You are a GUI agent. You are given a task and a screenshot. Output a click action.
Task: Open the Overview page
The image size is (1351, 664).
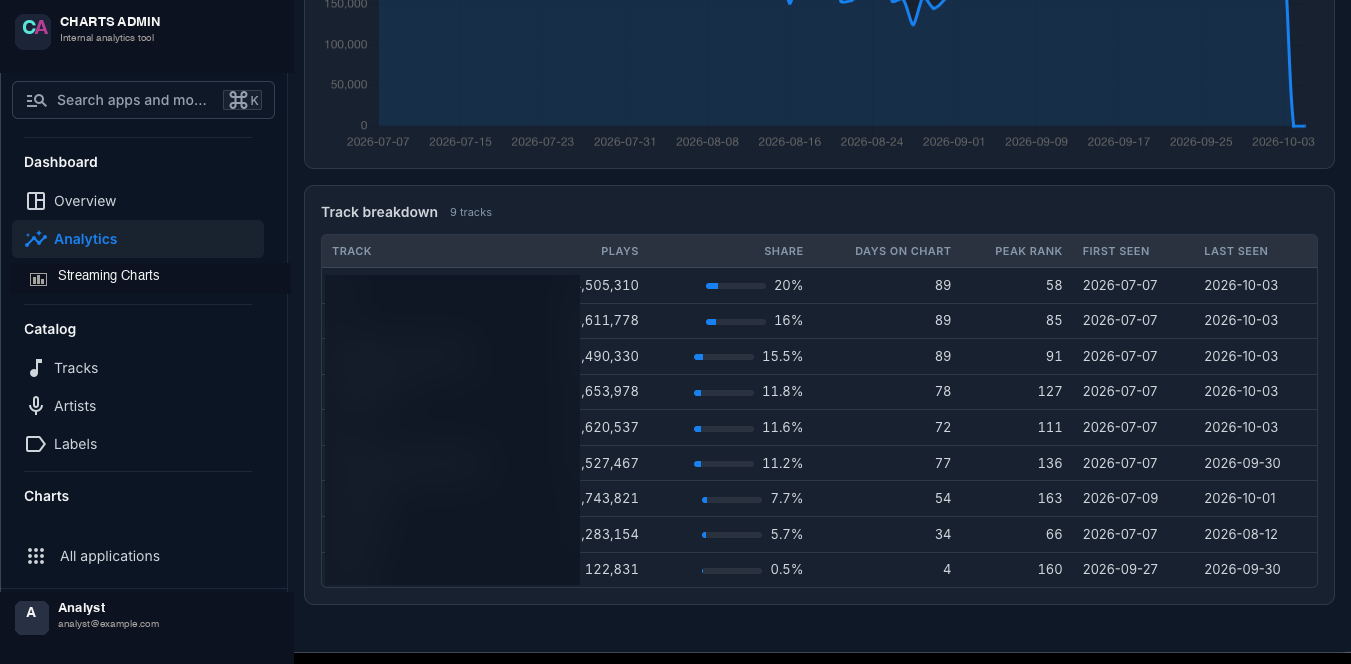[138, 201]
